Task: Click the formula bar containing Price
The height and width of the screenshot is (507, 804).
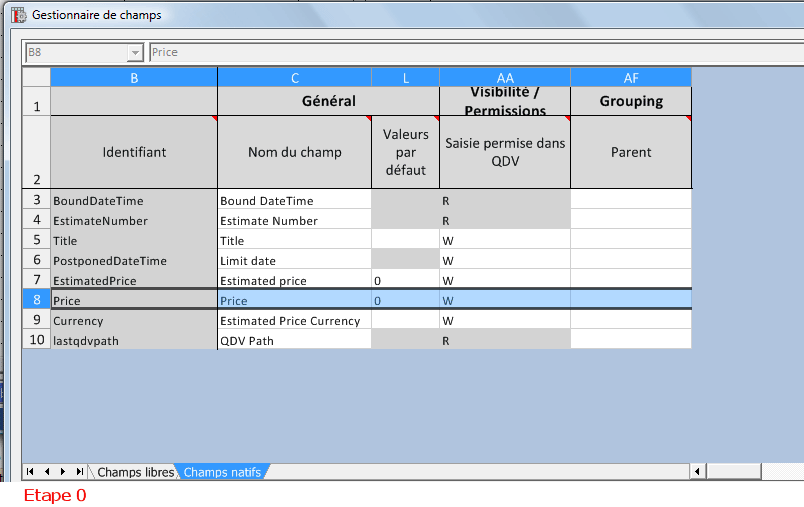Action: (x=476, y=52)
